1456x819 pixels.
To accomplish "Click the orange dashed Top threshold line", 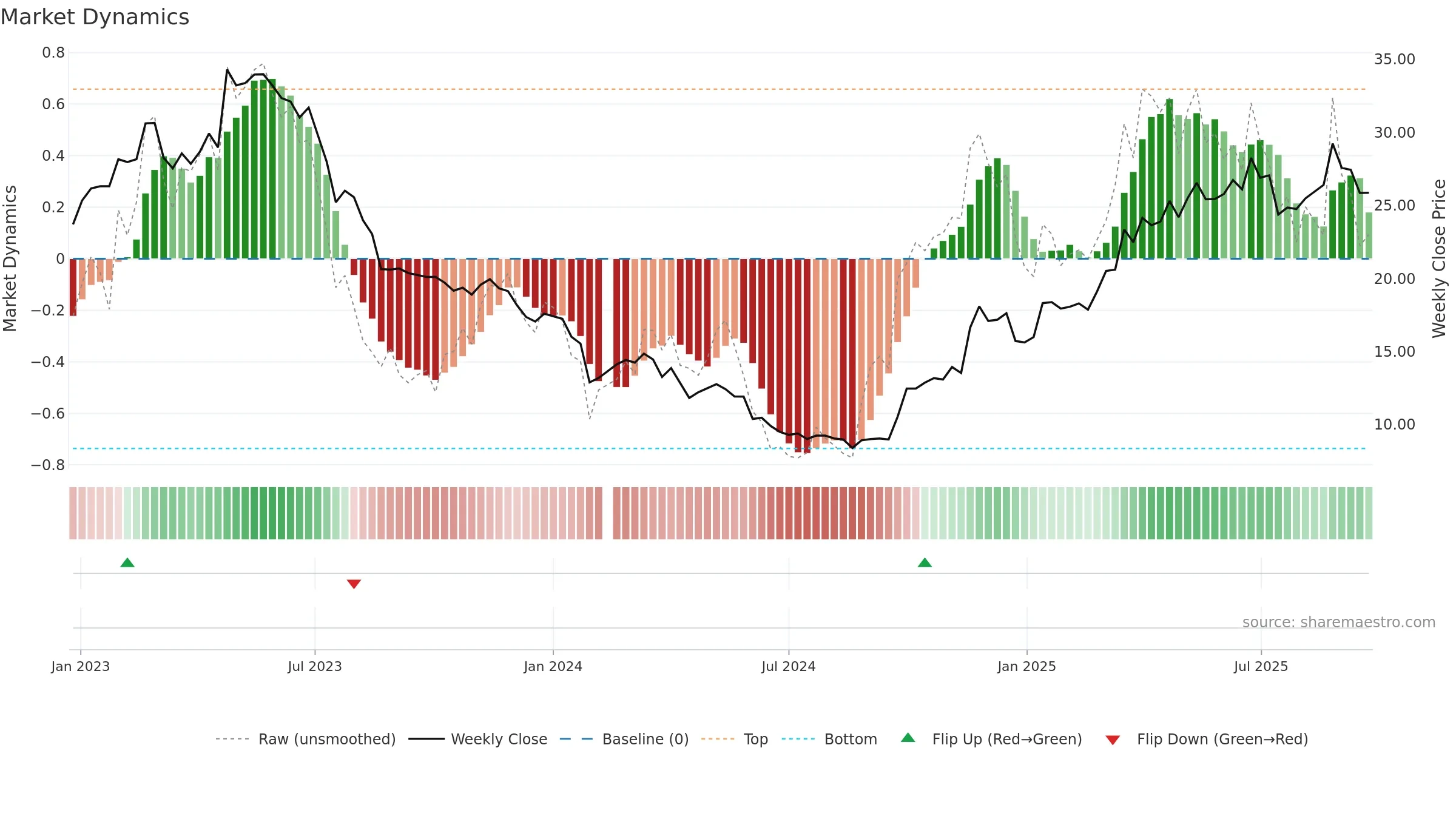I will point(719,89).
